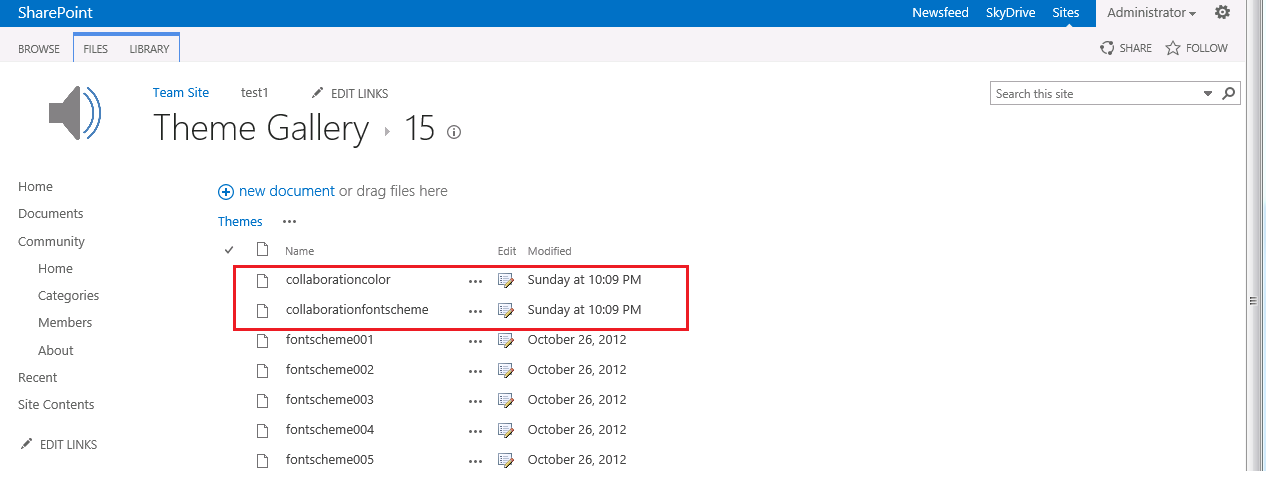Viewport: 1266px width, 478px height.
Task: Click the search magnifier icon
Action: tap(1229, 93)
